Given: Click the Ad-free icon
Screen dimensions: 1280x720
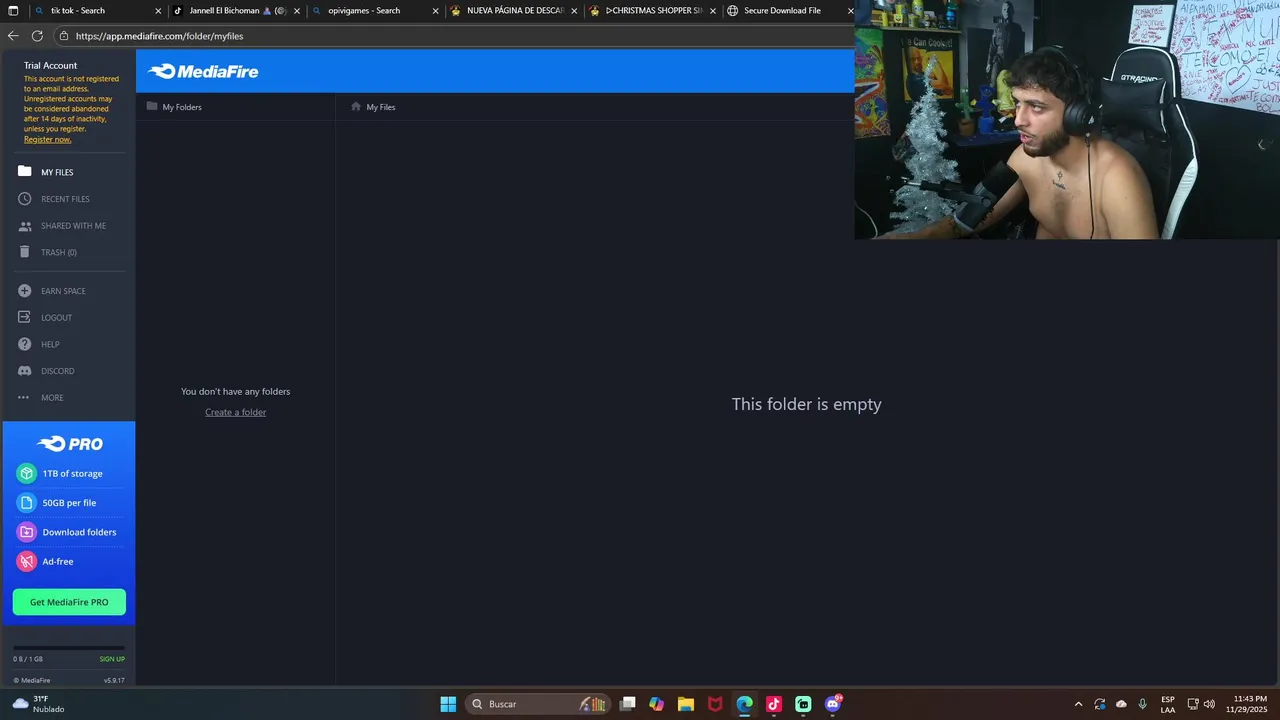Looking at the screenshot, I should click(x=26, y=562).
